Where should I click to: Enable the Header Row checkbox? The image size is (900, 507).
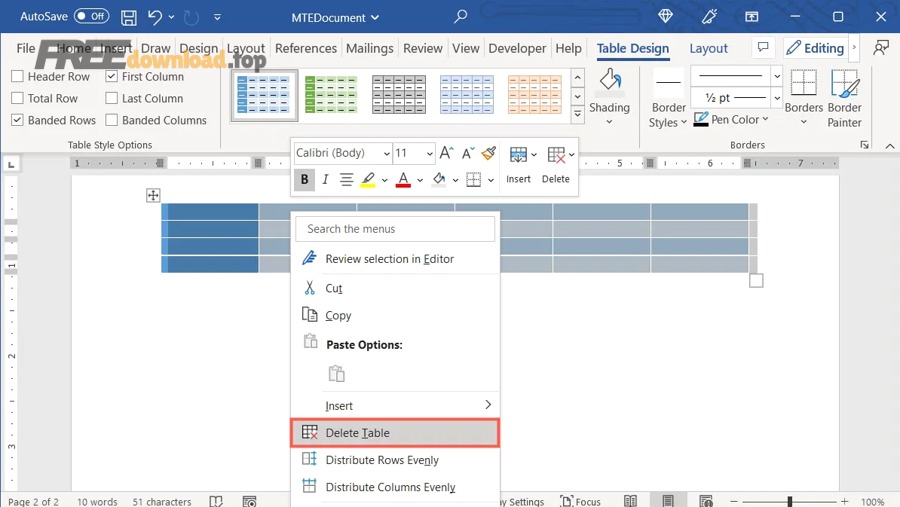[17, 76]
